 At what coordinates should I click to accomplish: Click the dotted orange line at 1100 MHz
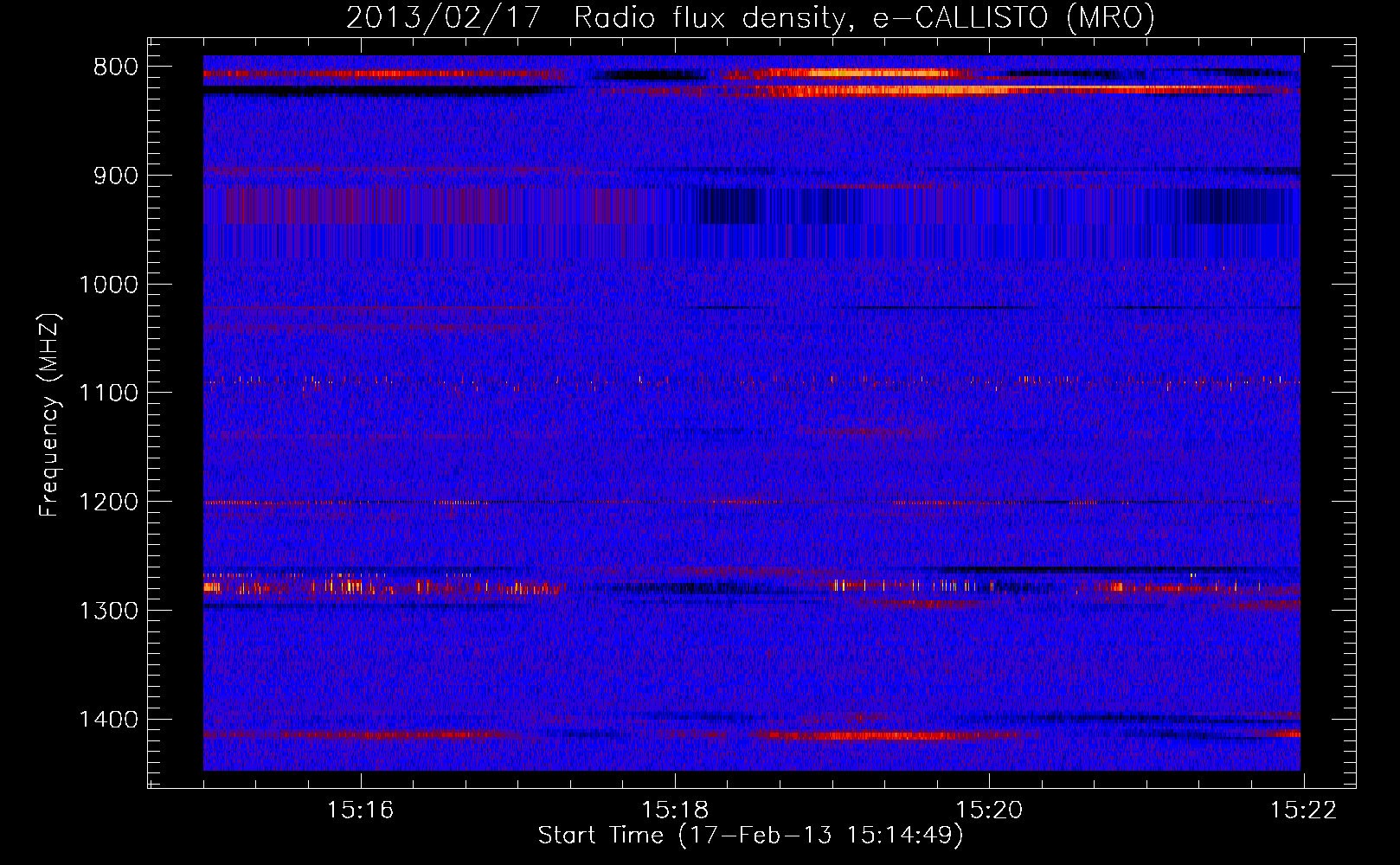[x=752, y=381]
